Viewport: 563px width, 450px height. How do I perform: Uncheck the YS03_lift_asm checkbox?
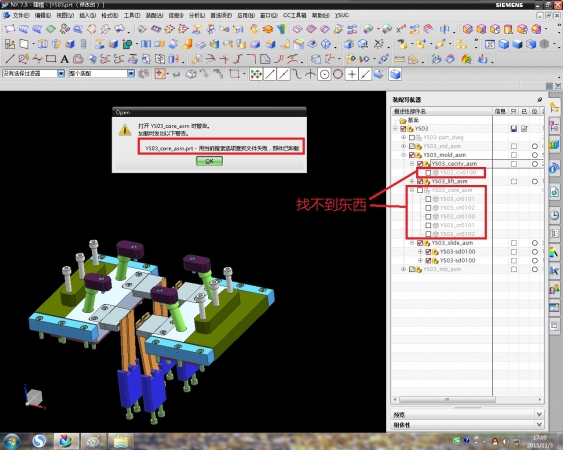point(420,181)
